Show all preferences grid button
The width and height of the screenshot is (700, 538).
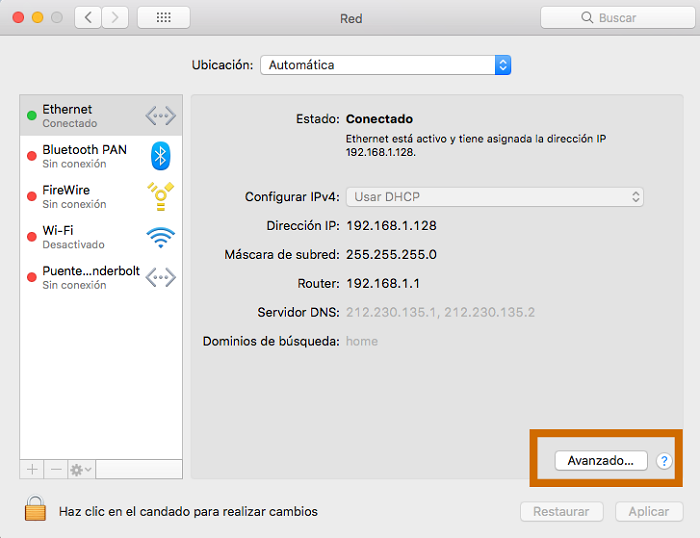(163, 18)
